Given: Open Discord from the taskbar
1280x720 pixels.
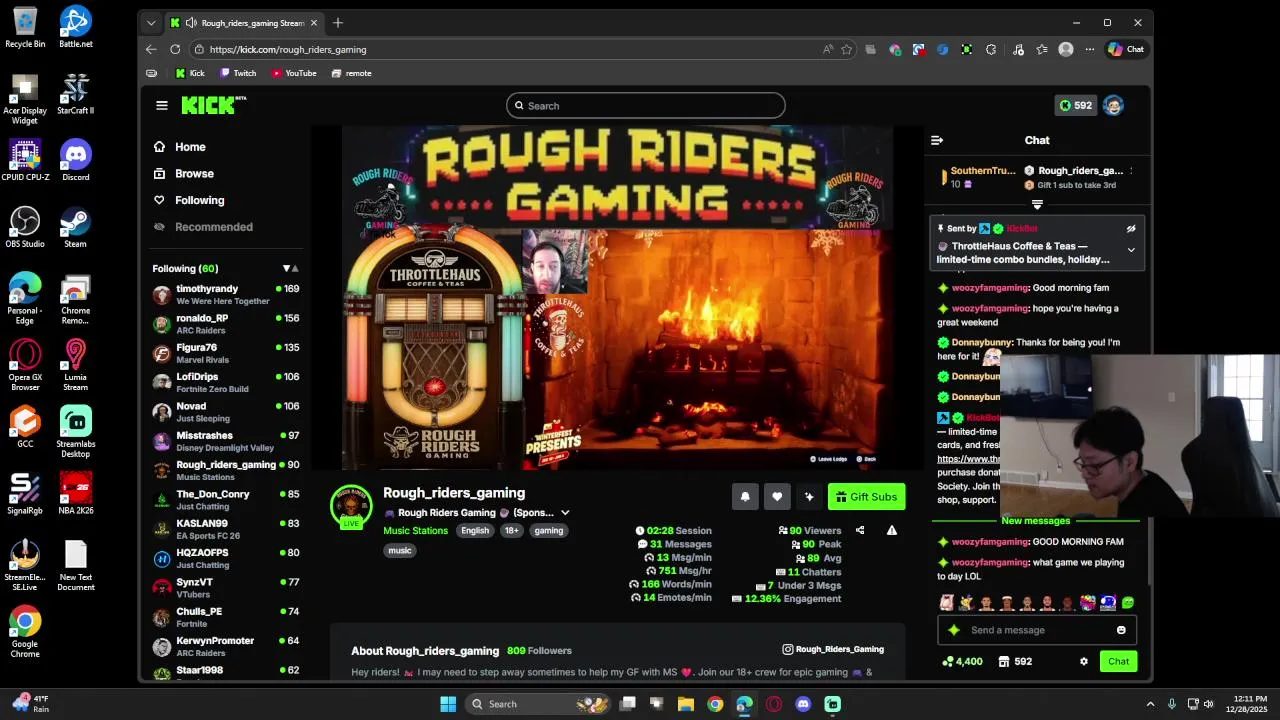Looking at the screenshot, I should point(803,704).
